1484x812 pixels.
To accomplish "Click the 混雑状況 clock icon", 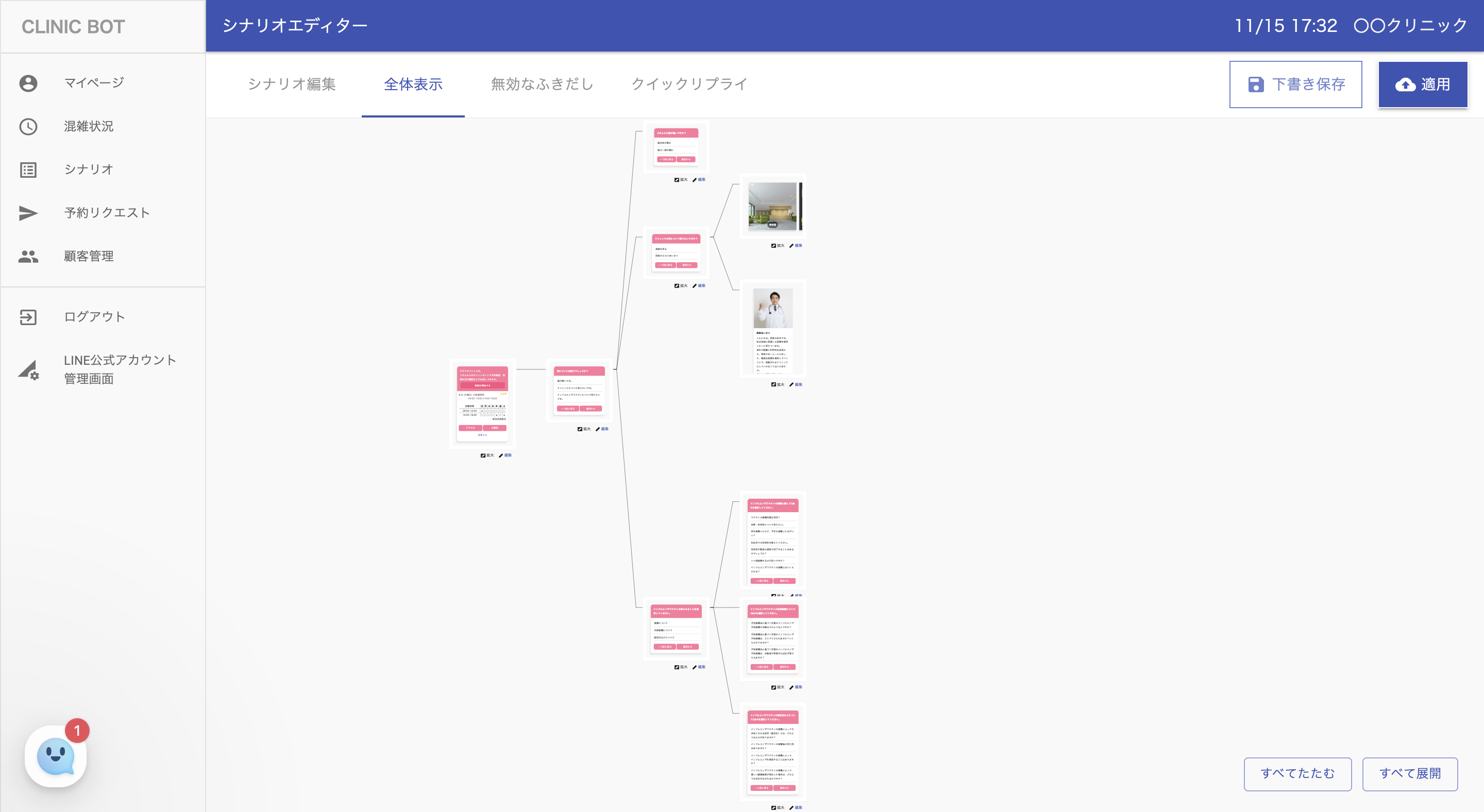I will 28,126.
